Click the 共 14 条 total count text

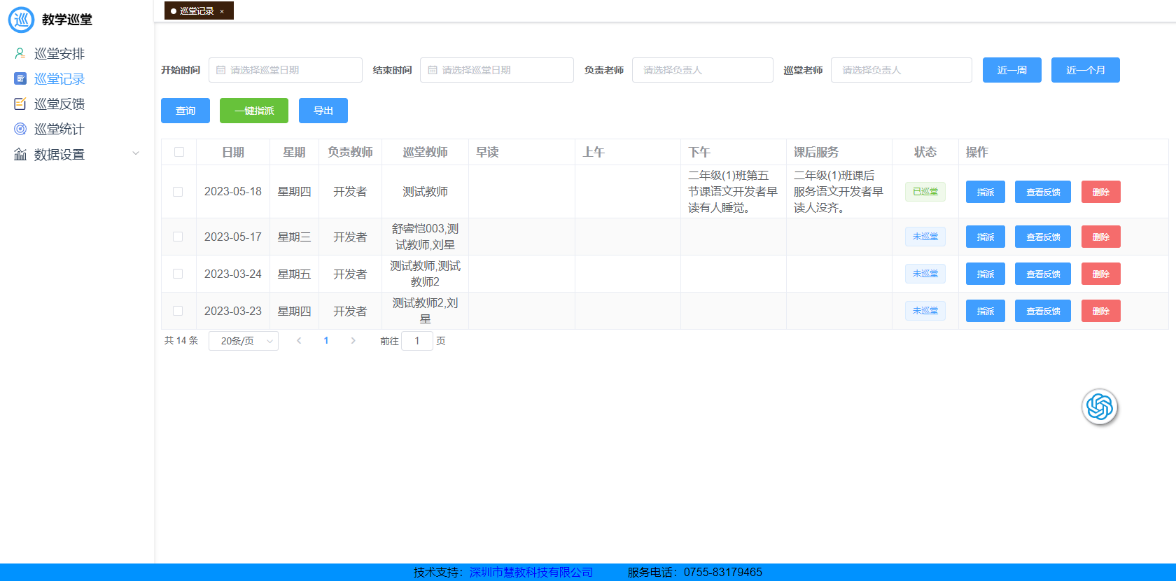tap(181, 340)
